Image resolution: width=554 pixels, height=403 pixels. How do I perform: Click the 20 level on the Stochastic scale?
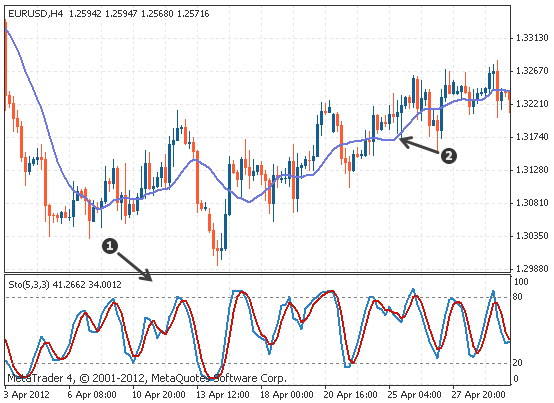[x=517, y=363]
